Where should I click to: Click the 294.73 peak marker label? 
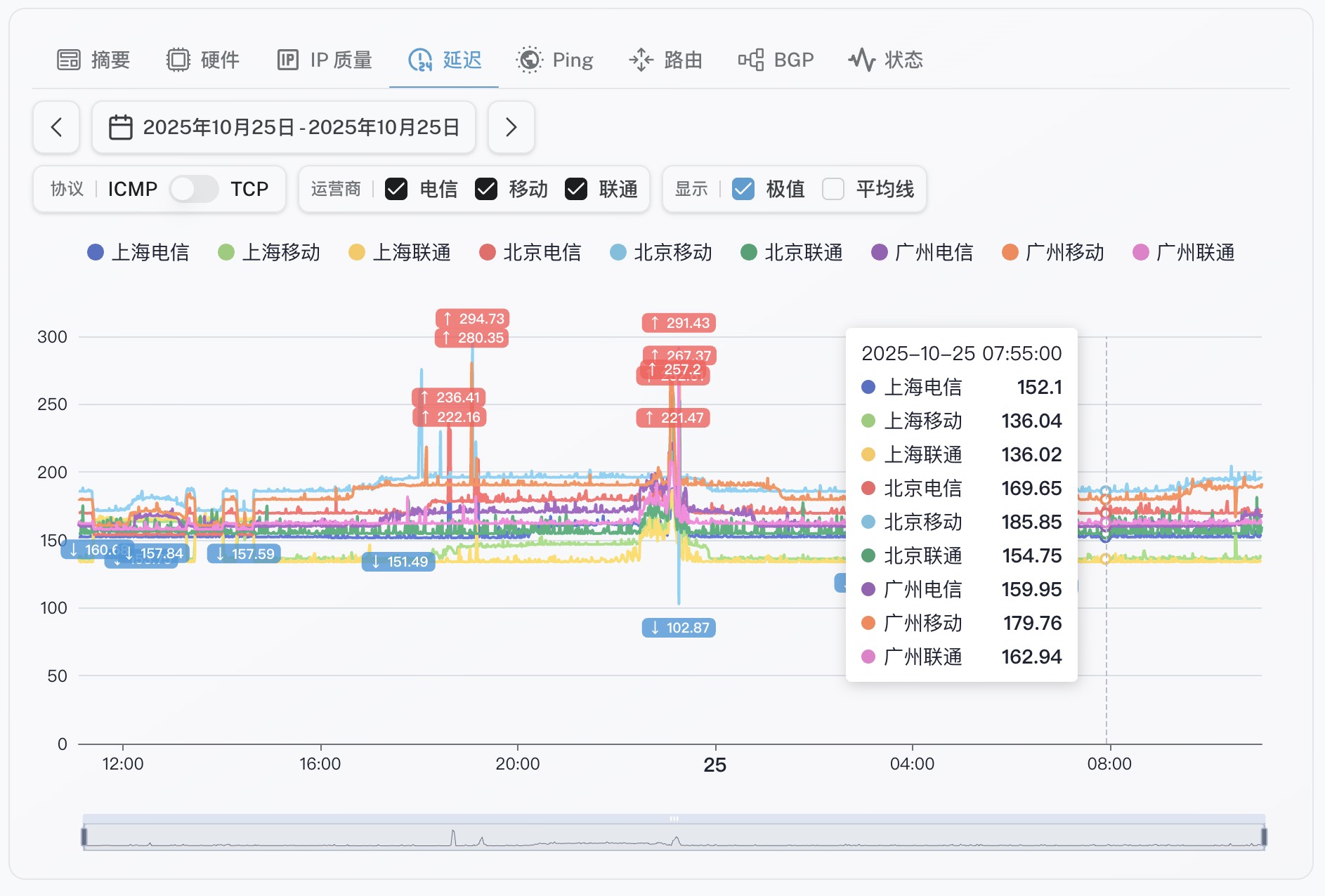[x=472, y=319]
